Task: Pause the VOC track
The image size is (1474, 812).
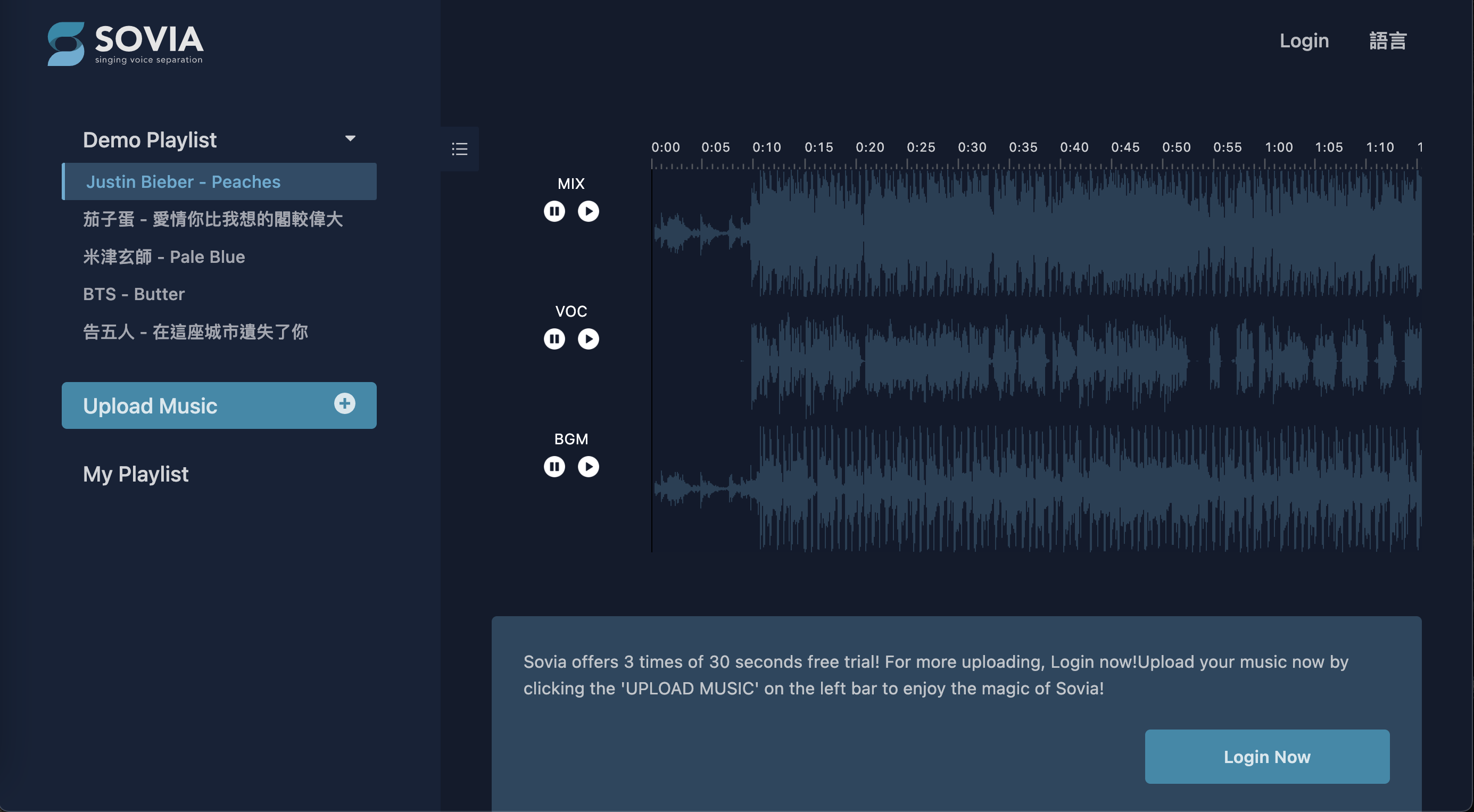Action: [x=554, y=339]
